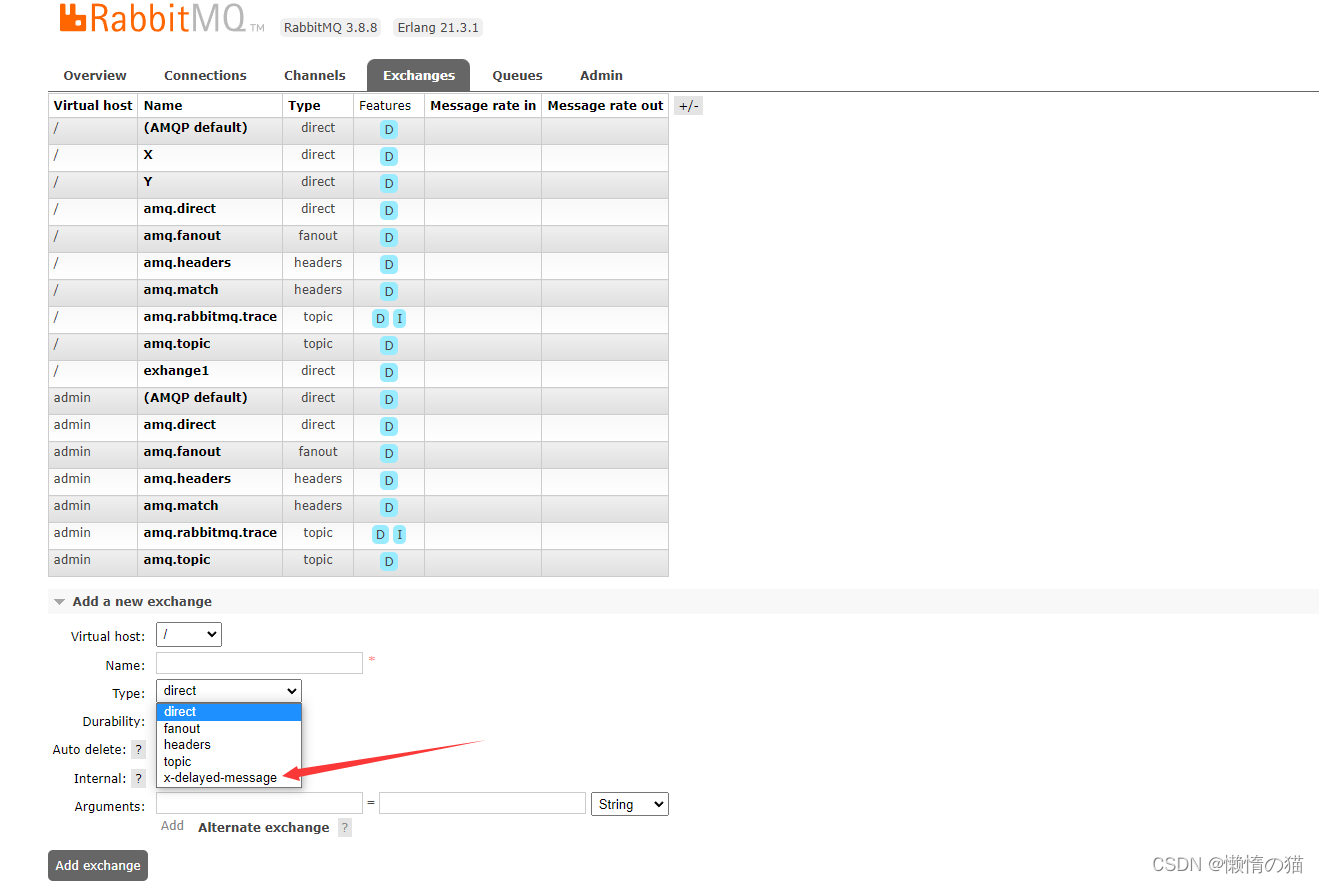This screenshot has width=1319, height=883.
Task: Click the Type column header
Action: coord(304,105)
